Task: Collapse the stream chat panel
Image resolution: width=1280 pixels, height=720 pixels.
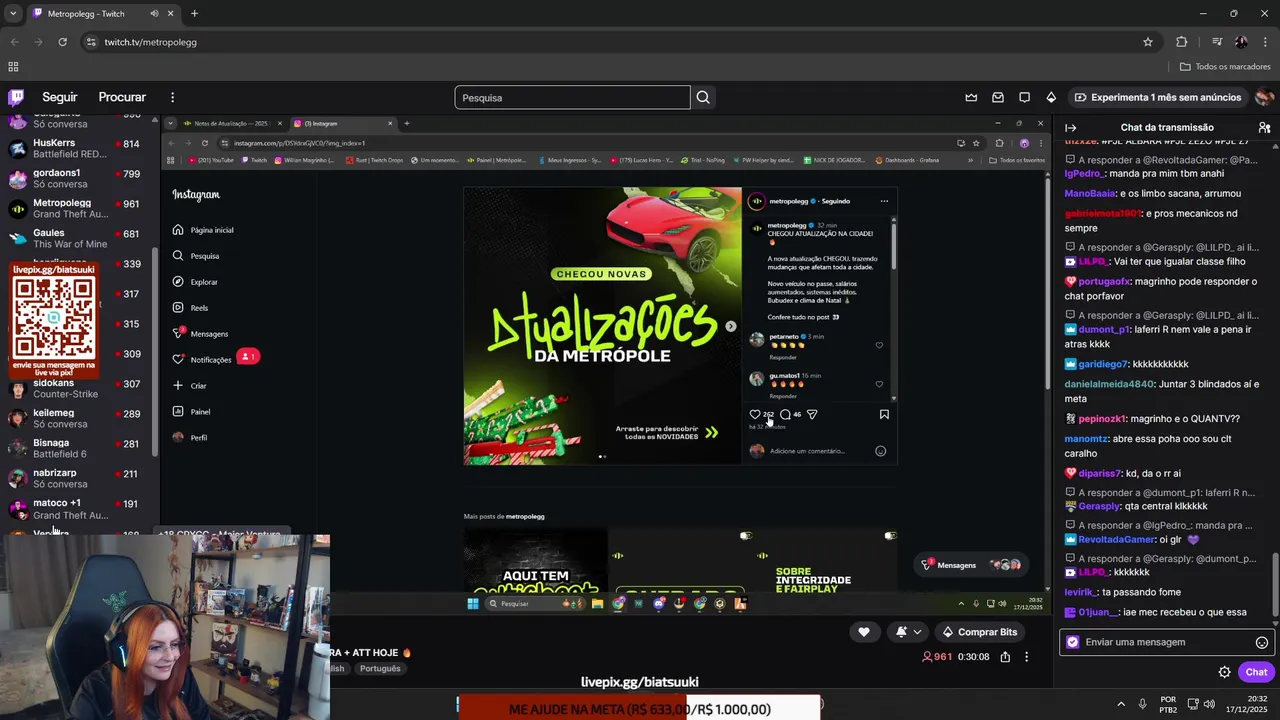Action: (x=1070, y=127)
